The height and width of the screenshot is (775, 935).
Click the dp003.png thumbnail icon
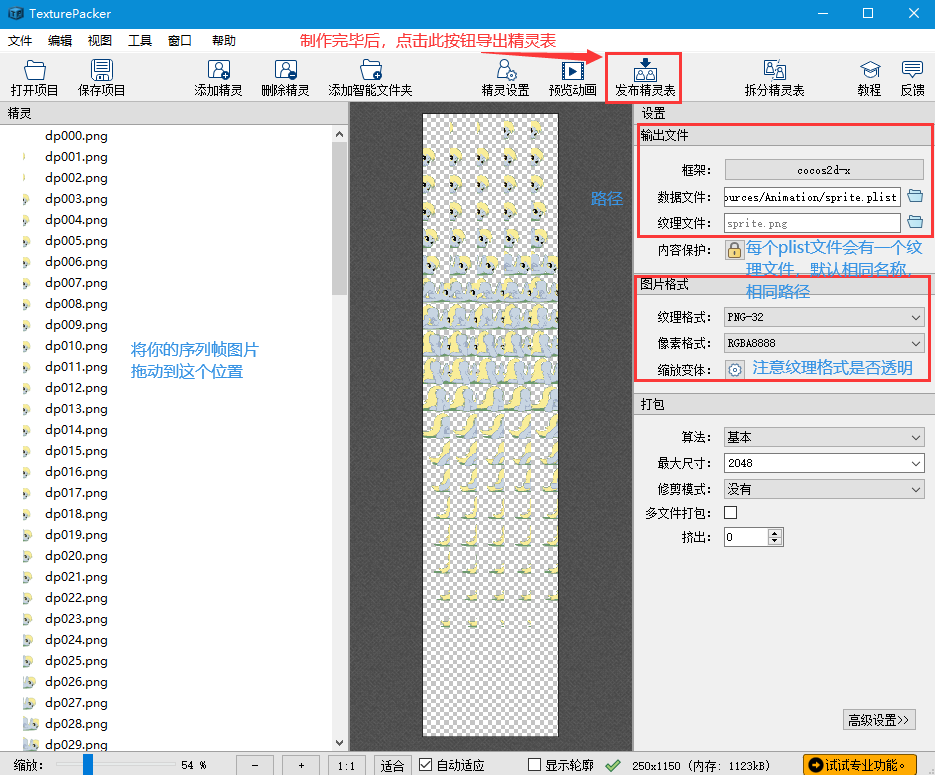pyautogui.click(x=26, y=199)
